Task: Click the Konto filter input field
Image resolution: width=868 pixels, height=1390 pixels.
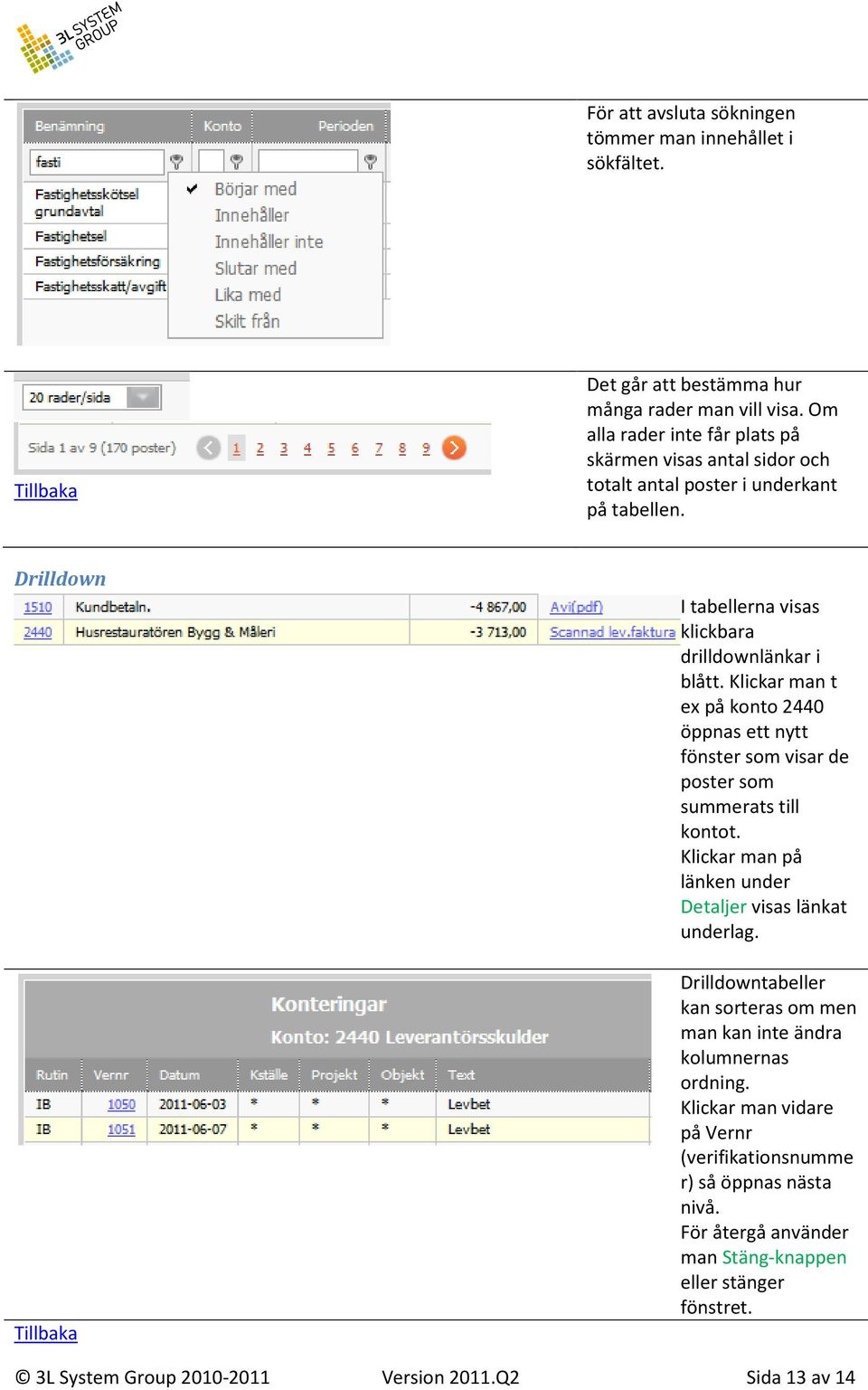Action: [x=211, y=162]
